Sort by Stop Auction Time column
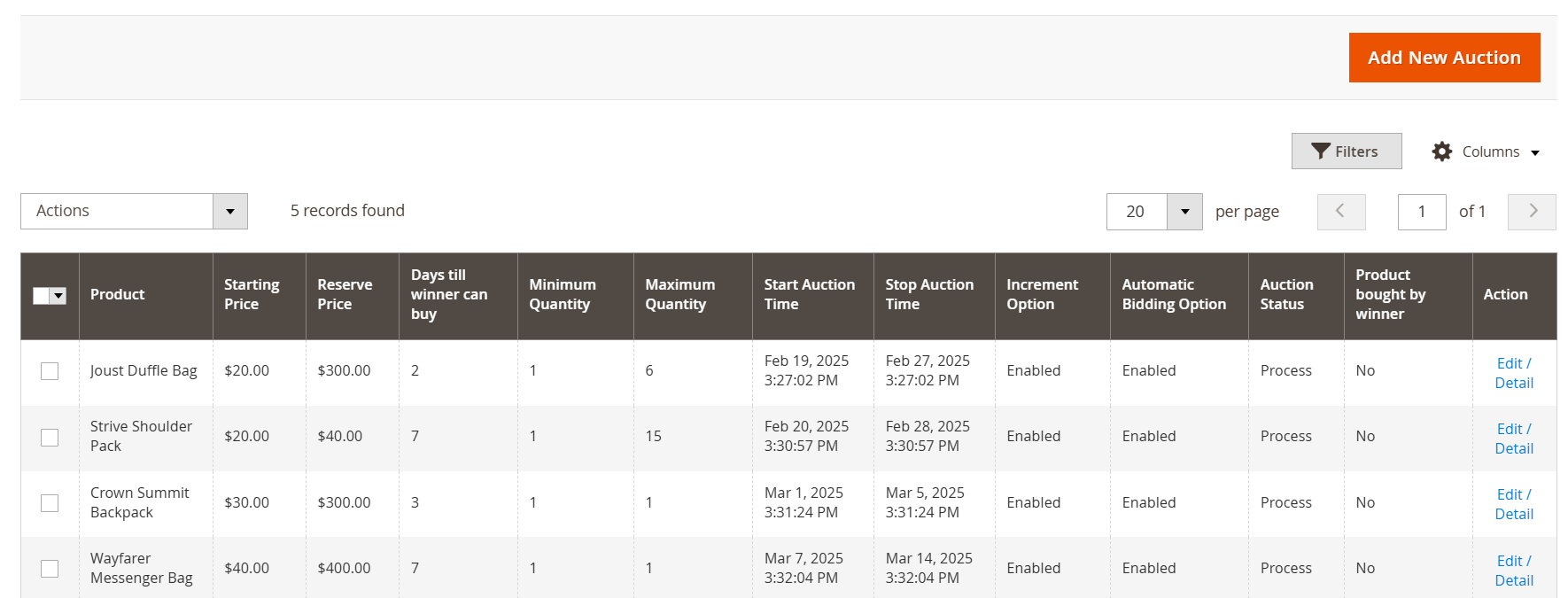 coord(929,294)
